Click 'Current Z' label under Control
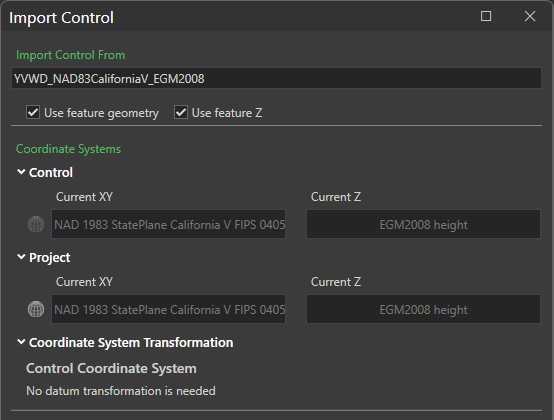Image resolution: width=554 pixels, height=420 pixels. (336, 197)
